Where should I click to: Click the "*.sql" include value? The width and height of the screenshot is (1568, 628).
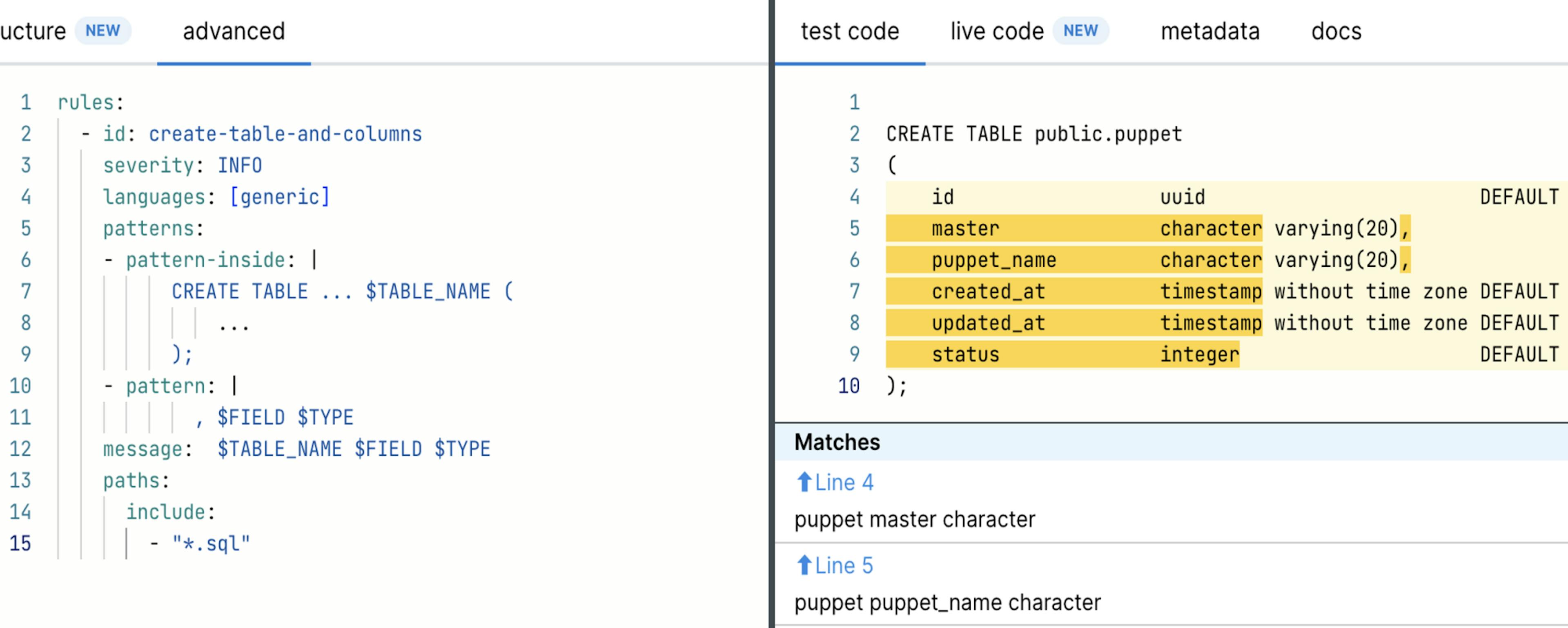[211, 544]
